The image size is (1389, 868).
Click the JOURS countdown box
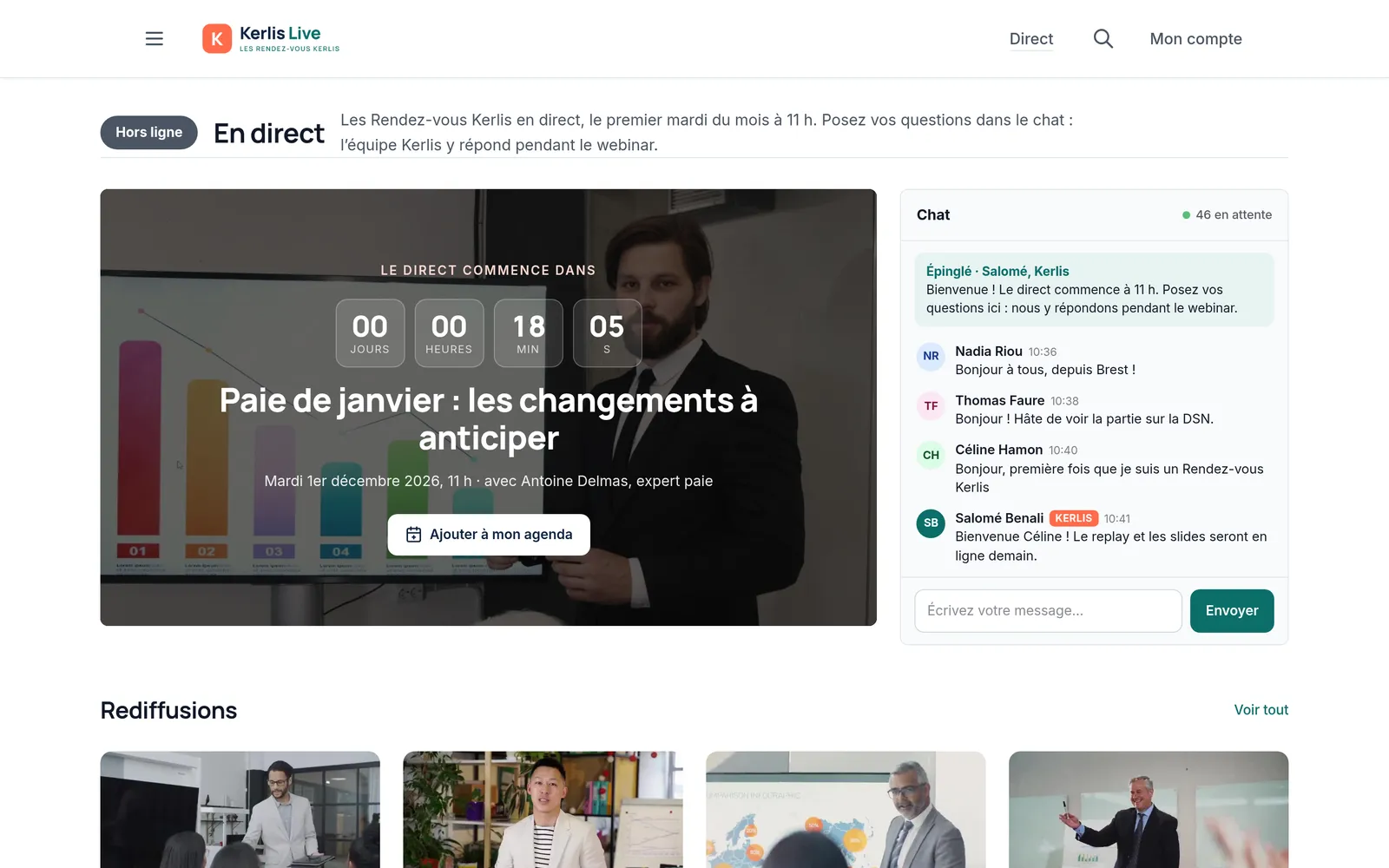[x=370, y=333]
